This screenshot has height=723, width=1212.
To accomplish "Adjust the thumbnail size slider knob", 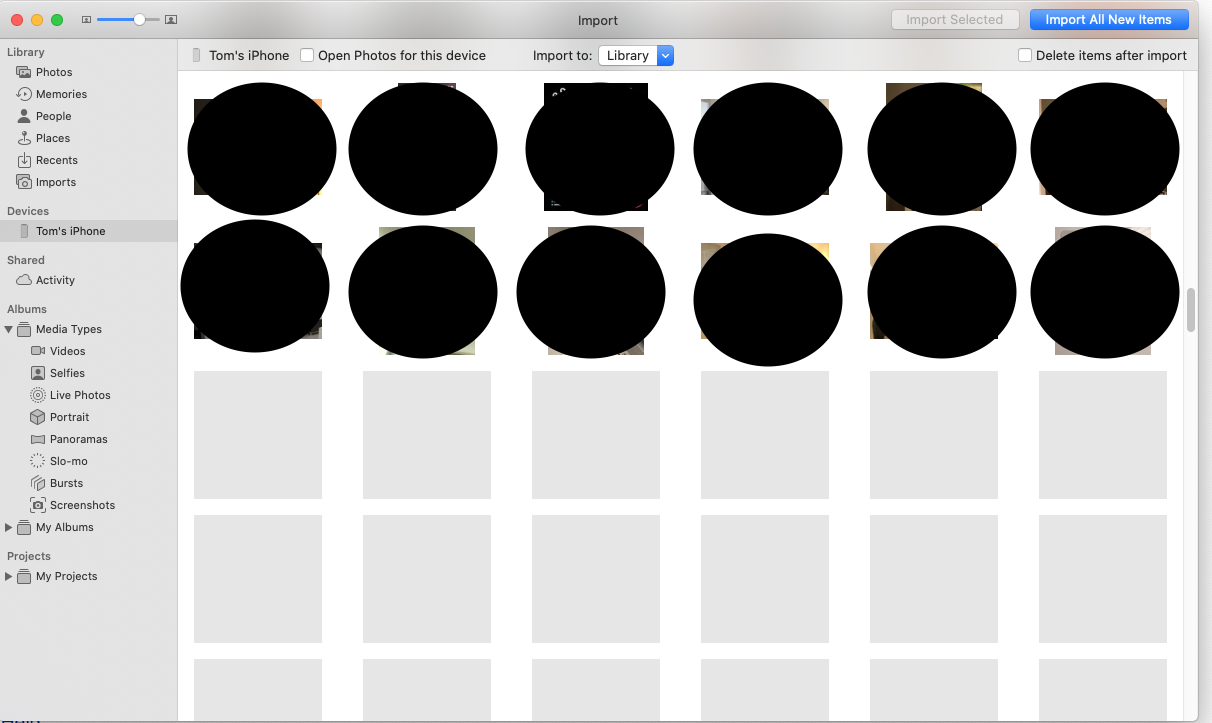I will [140, 20].
